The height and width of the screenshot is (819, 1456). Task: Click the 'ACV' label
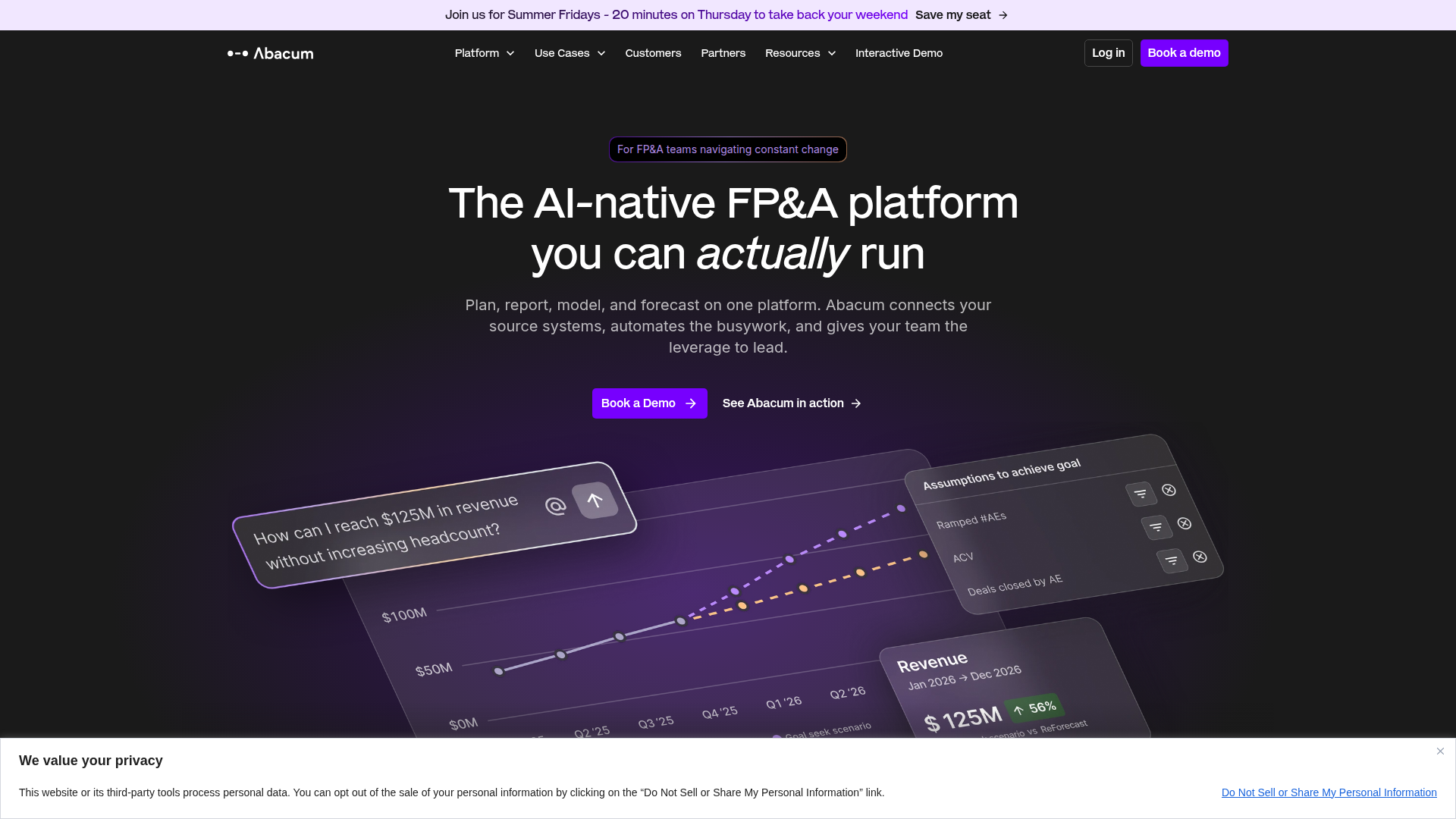[963, 557]
